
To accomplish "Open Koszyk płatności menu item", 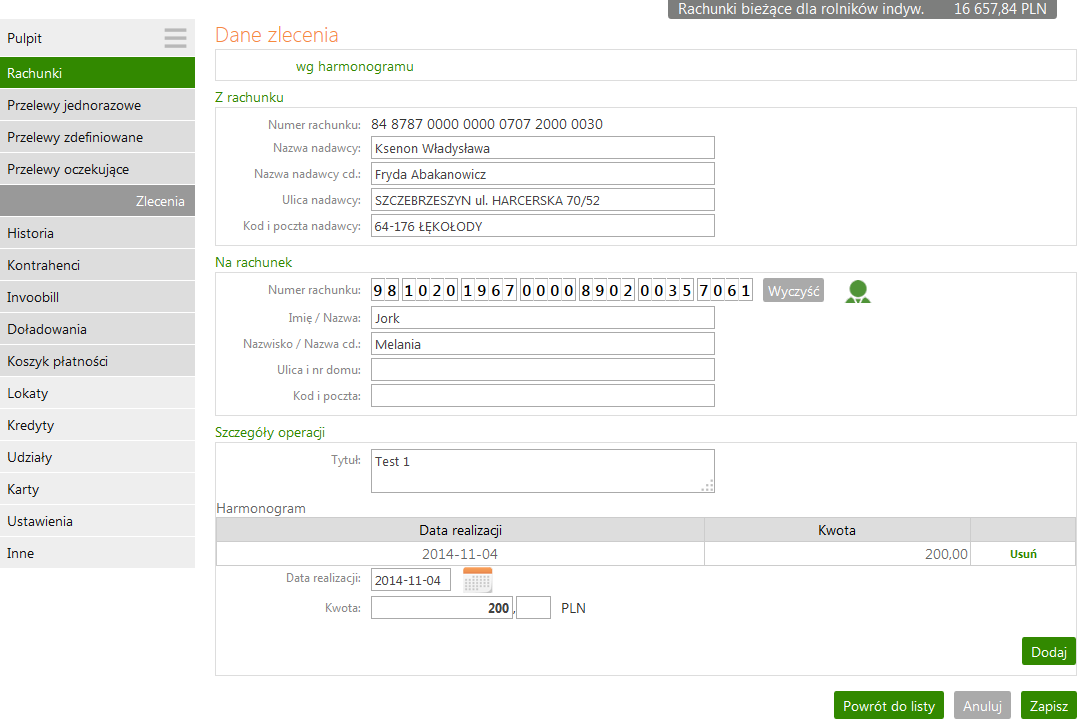I will point(98,361).
